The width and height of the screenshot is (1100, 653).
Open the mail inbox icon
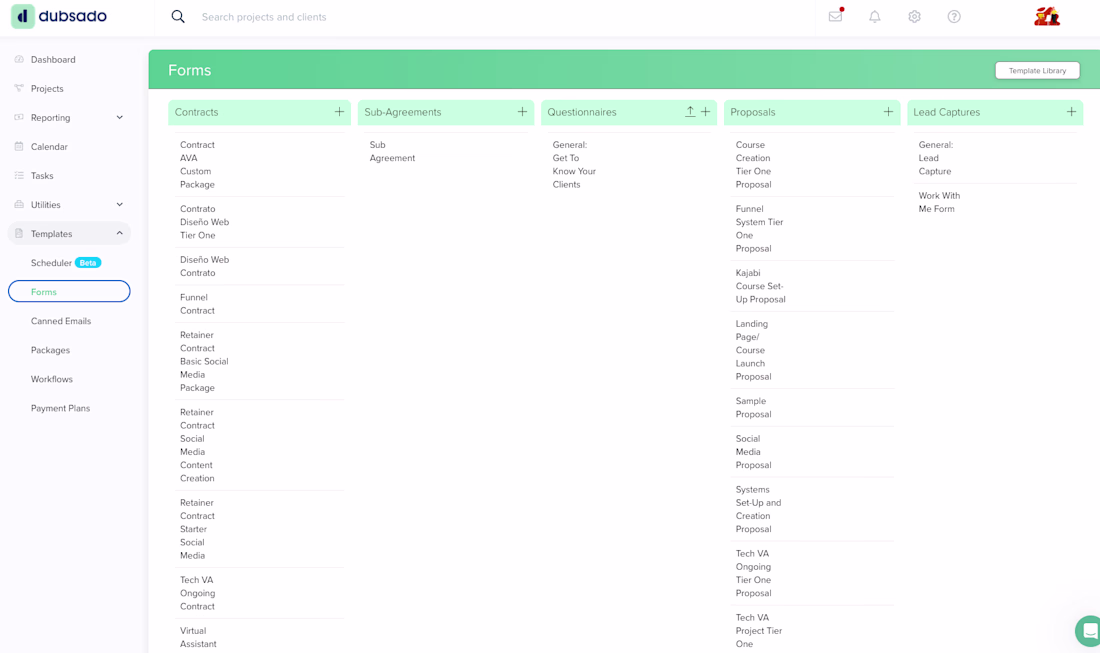(x=836, y=16)
